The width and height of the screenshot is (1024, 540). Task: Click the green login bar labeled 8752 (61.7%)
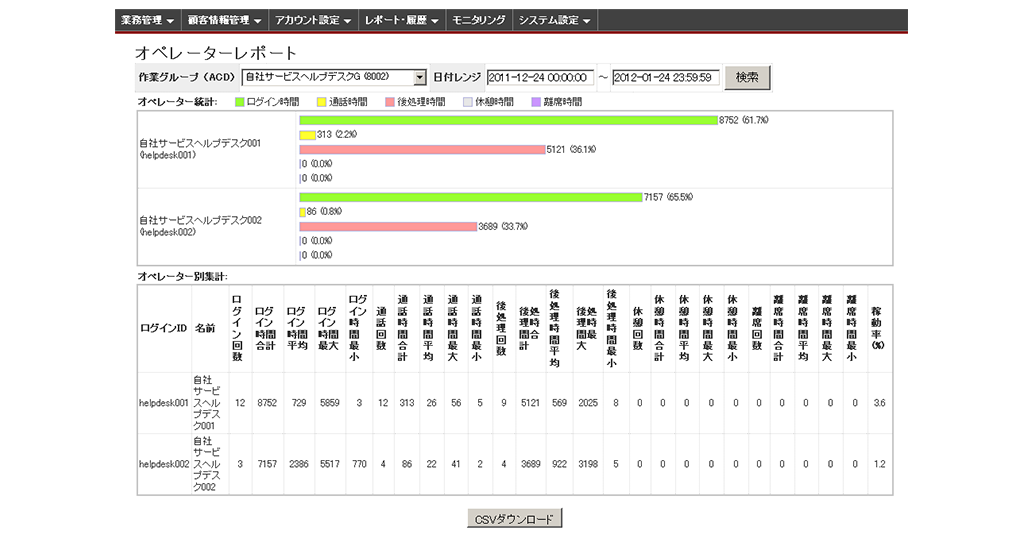click(508, 120)
